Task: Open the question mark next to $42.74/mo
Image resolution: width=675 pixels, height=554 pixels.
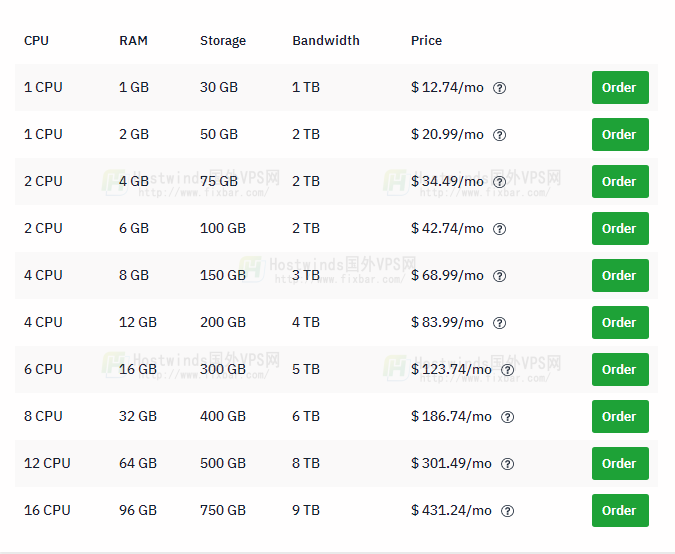Action: [x=499, y=229]
